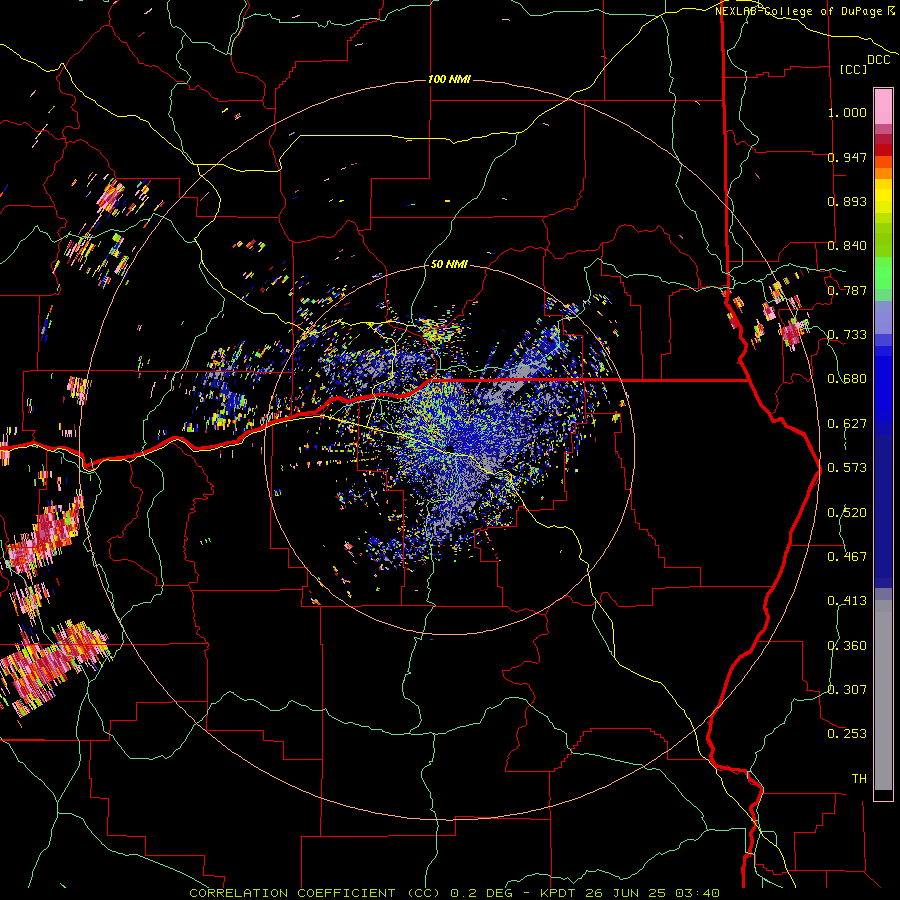
Task: Click the 0.467 color scale value
Action: [x=847, y=557]
